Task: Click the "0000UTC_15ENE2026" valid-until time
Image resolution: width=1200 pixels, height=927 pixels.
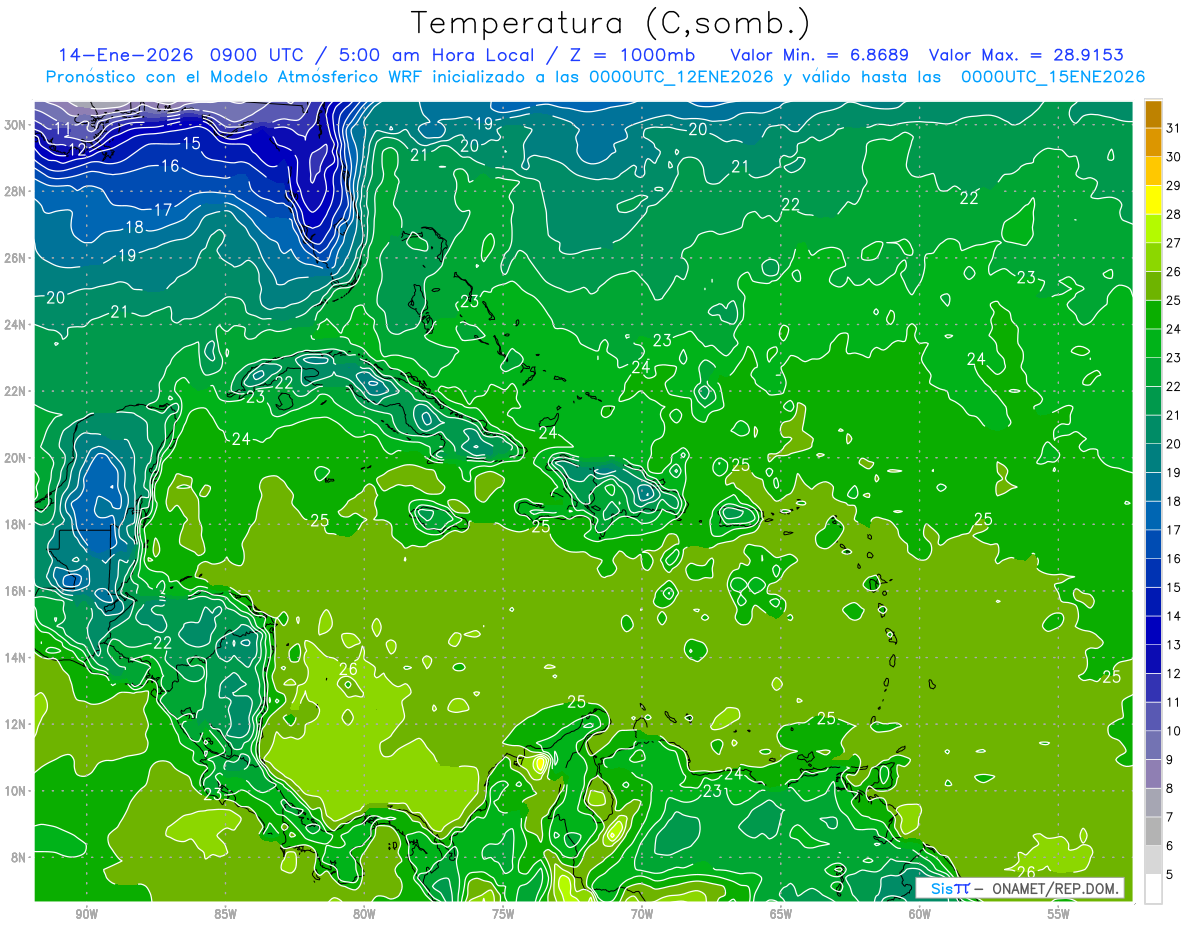Action: tap(1052, 77)
